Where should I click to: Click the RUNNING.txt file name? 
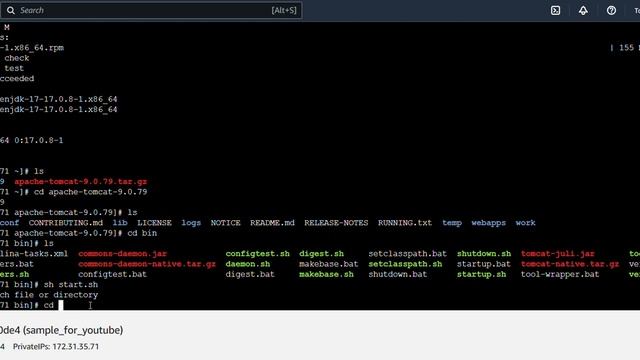click(x=405, y=223)
